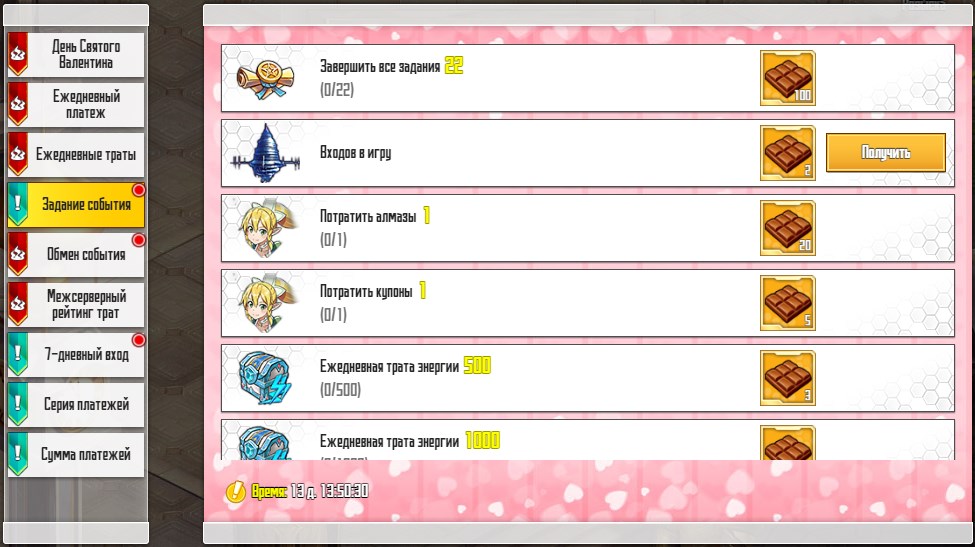Select the Сумма платежей tab

76,454
